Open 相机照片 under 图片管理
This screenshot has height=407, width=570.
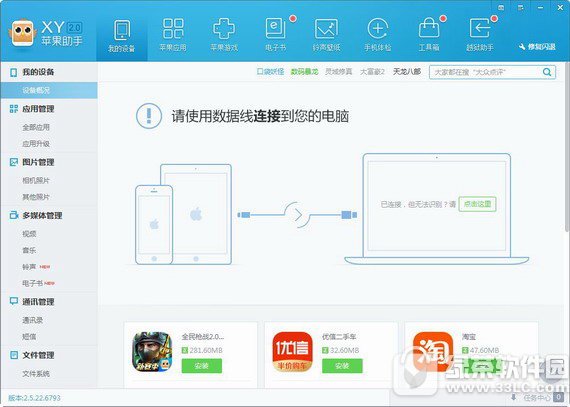[36, 180]
